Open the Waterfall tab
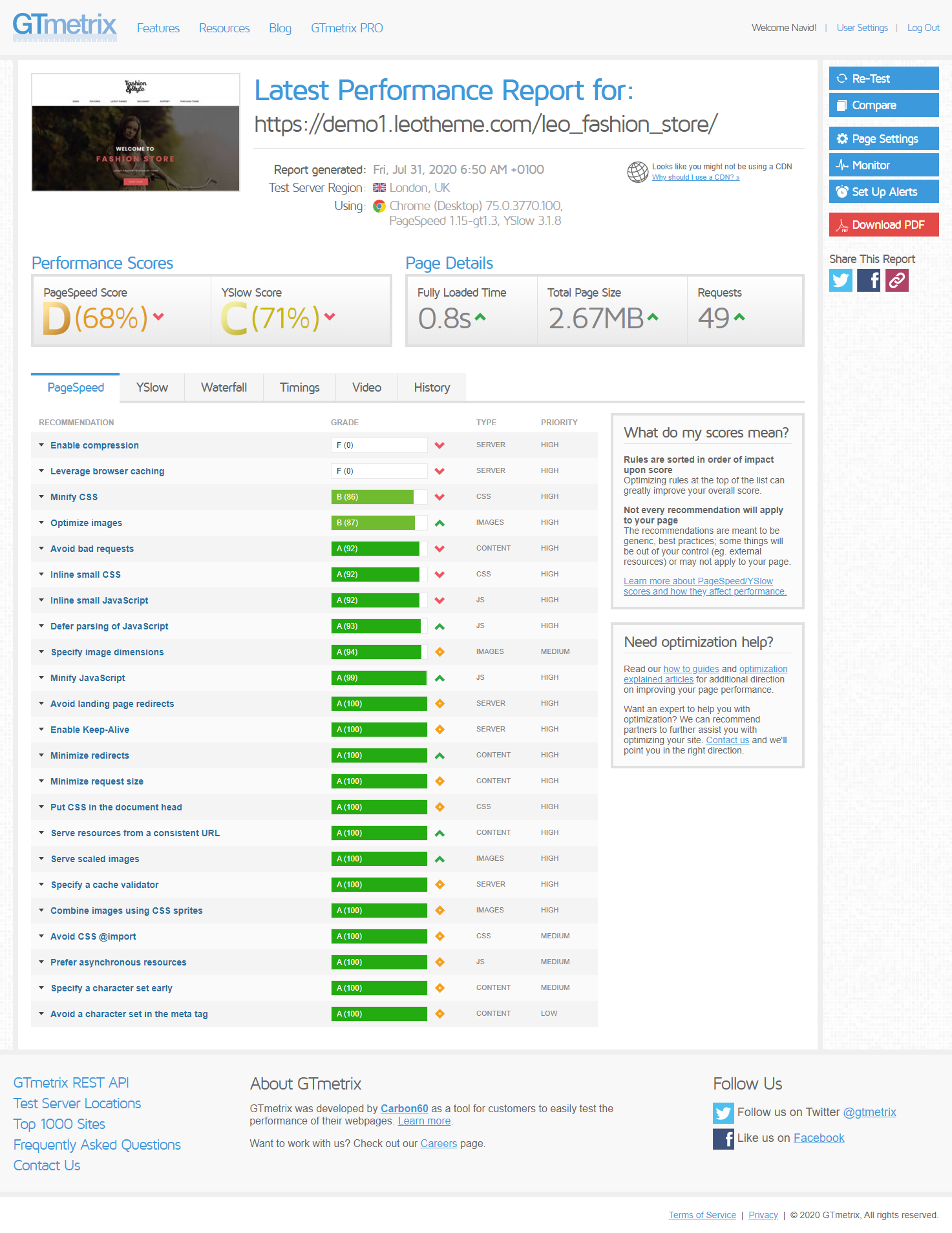952x1233 pixels. coord(224,388)
